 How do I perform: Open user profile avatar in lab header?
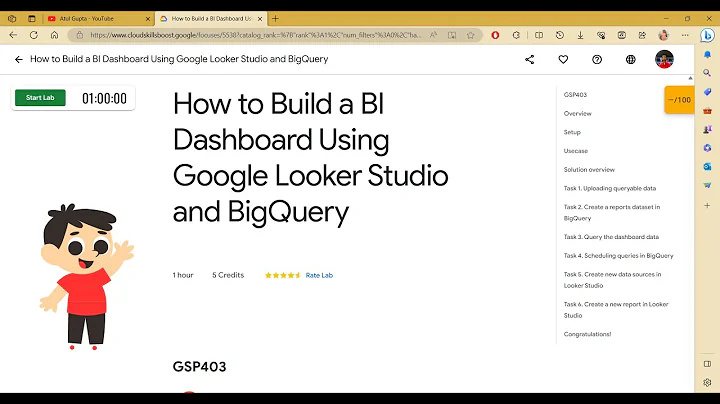pyautogui.click(x=664, y=59)
